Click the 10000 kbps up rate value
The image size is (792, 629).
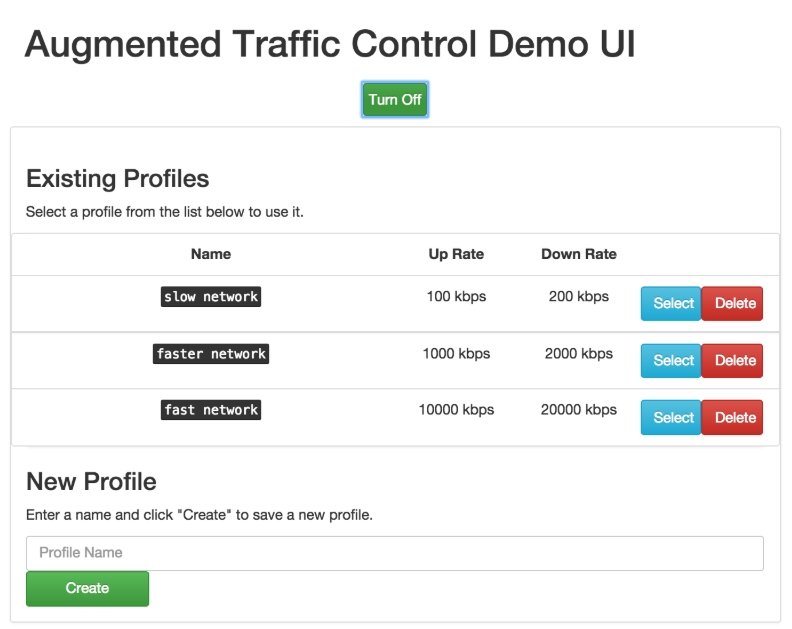456,410
